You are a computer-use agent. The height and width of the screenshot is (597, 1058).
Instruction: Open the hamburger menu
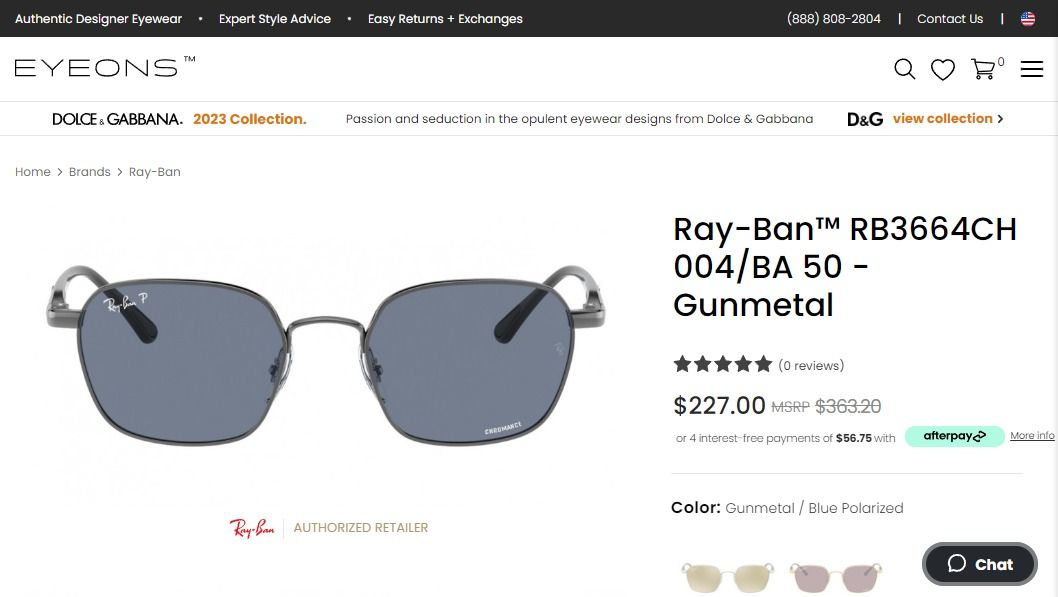tap(1032, 68)
